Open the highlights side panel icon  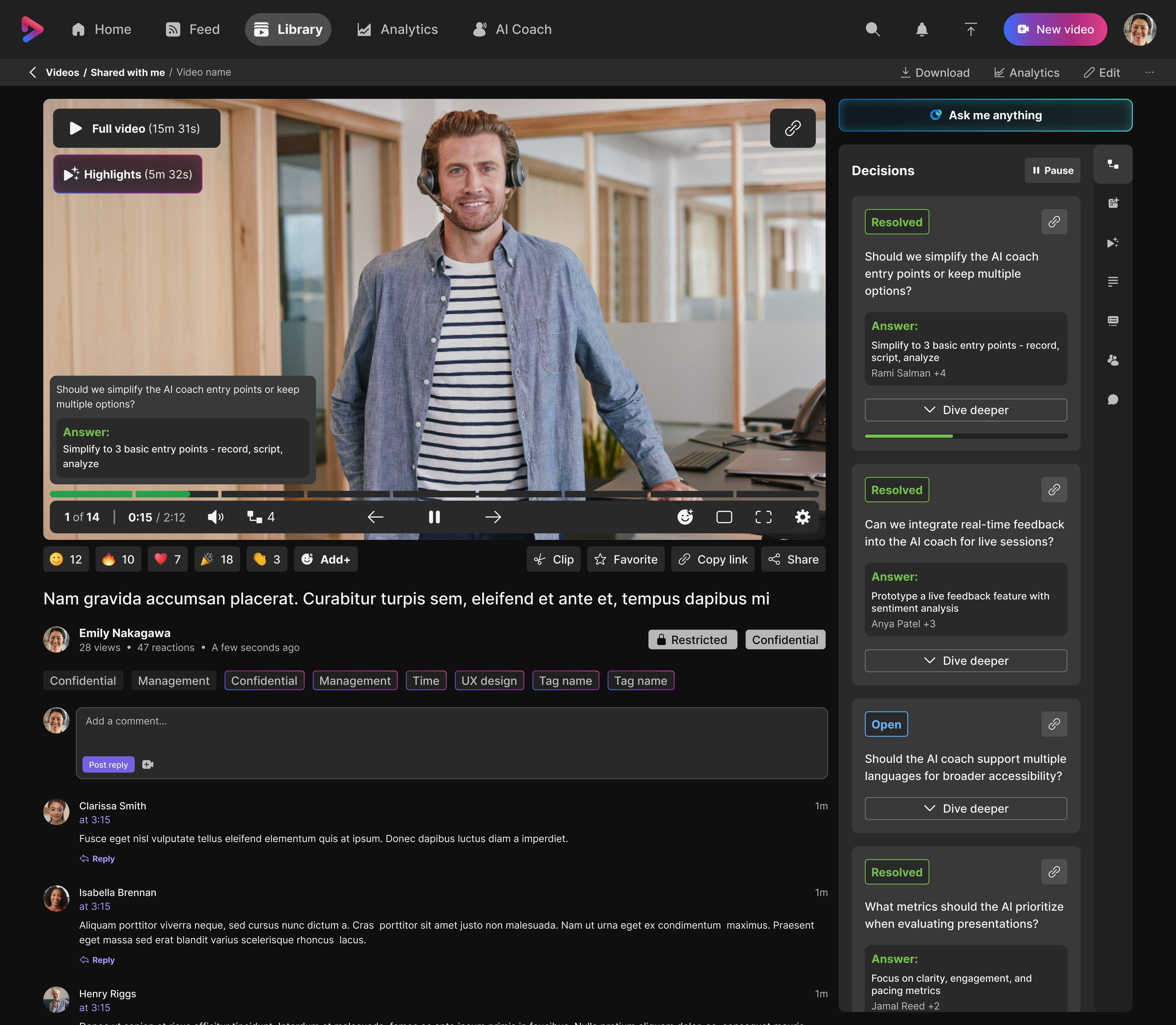(x=1113, y=243)
